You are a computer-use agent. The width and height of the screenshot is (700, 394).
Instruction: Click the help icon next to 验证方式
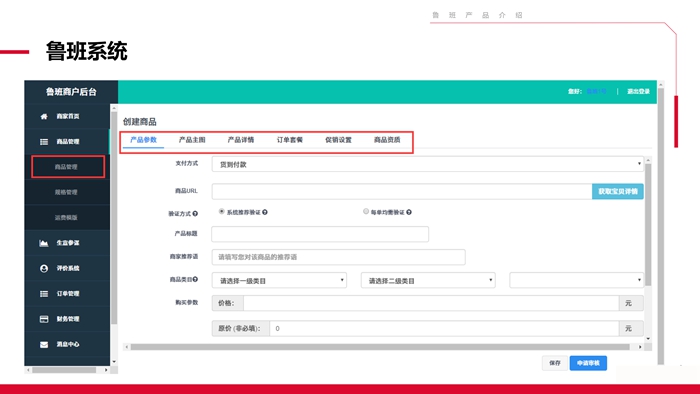tap(195, 214)
